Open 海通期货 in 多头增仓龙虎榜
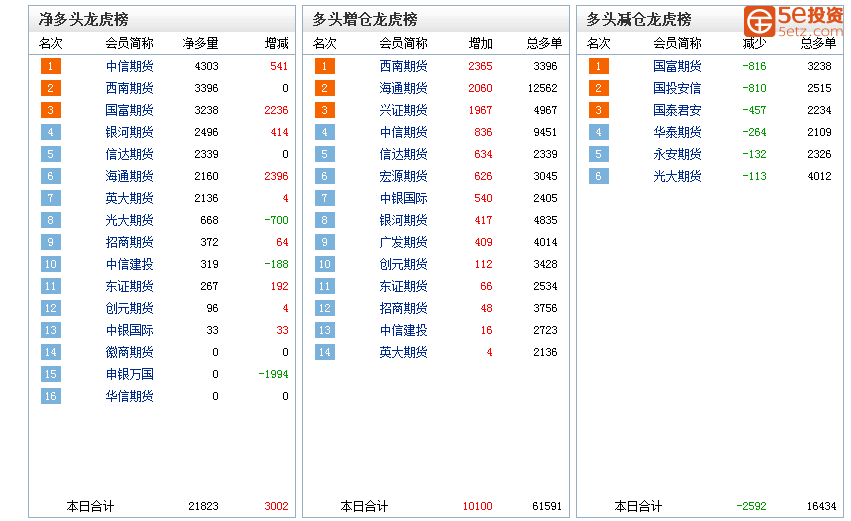 coord(403,88)
